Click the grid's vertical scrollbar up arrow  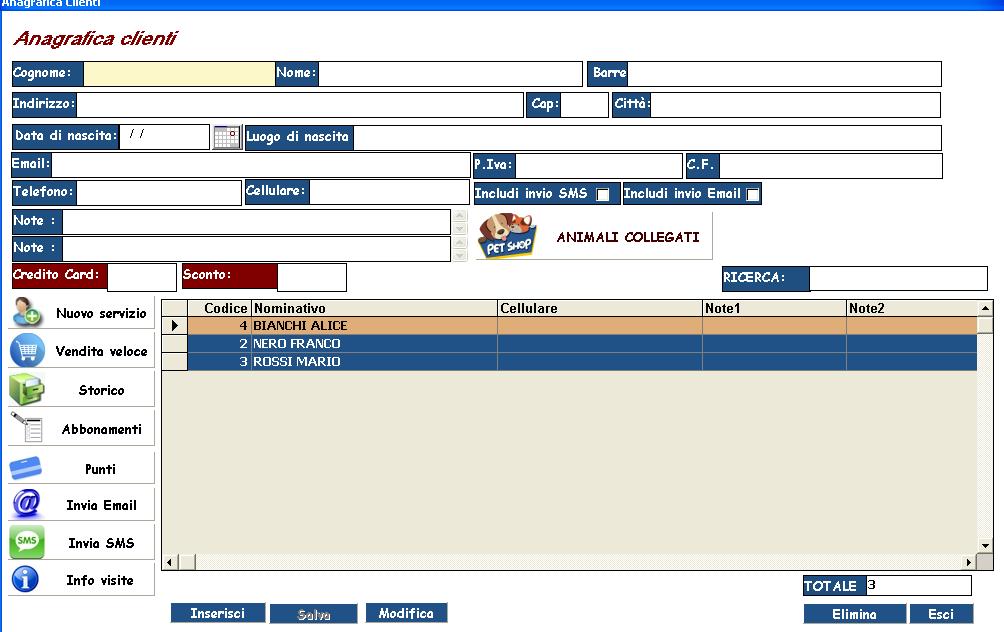pyautogui.click(x=985, y=308)
